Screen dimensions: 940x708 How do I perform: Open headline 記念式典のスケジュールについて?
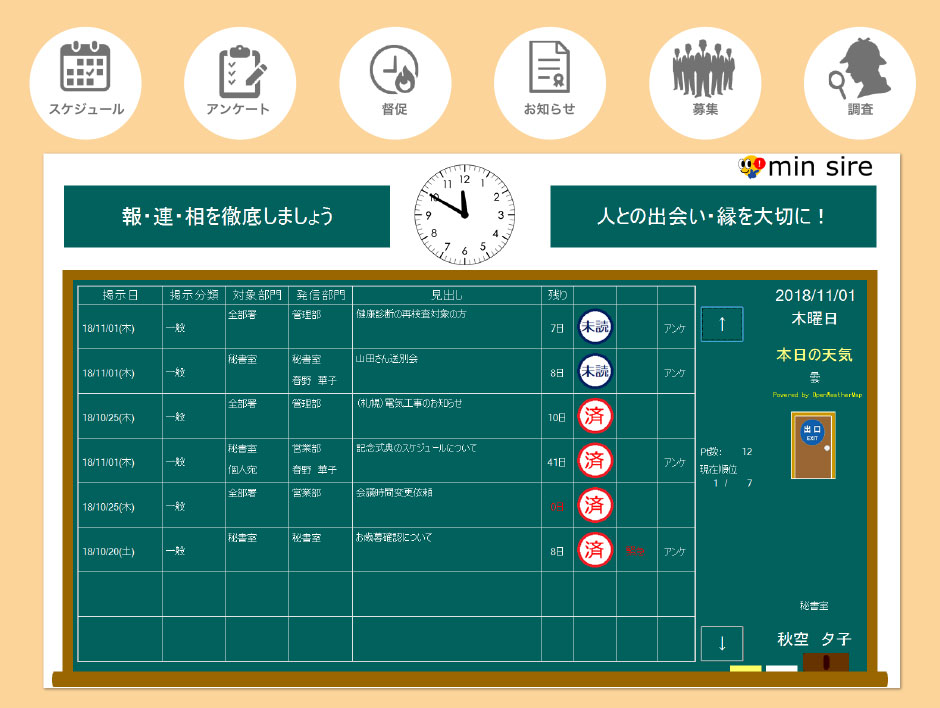coord(416,448)
